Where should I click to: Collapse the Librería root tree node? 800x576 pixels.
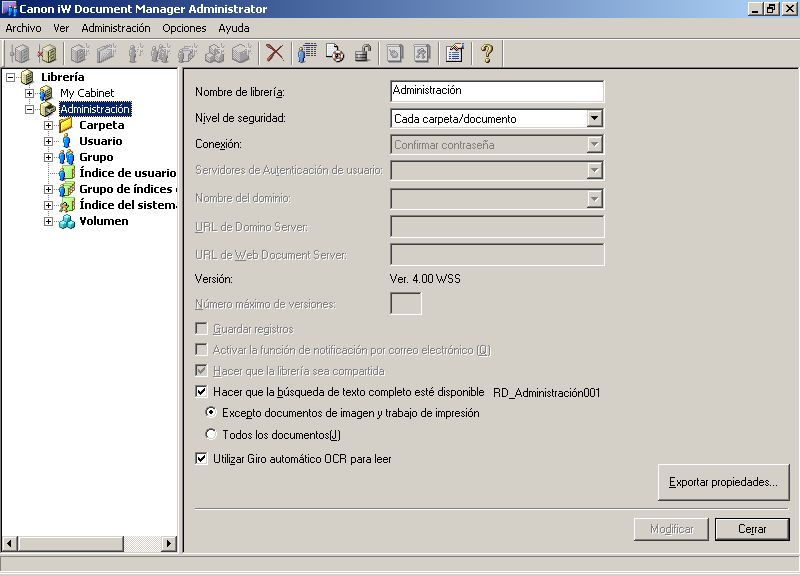coord(10,77)
